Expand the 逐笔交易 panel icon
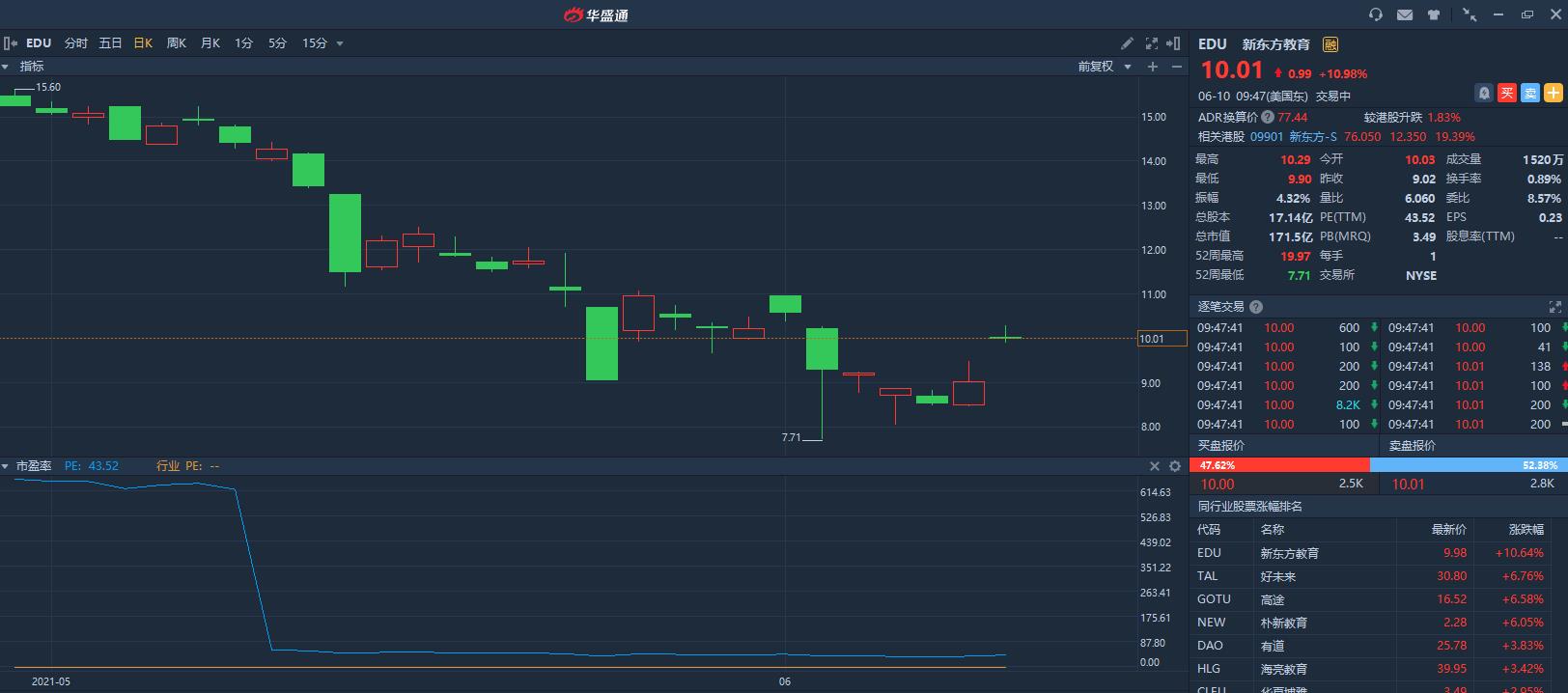This screenshot has width=1568, height=693. tap(1555, 307)
